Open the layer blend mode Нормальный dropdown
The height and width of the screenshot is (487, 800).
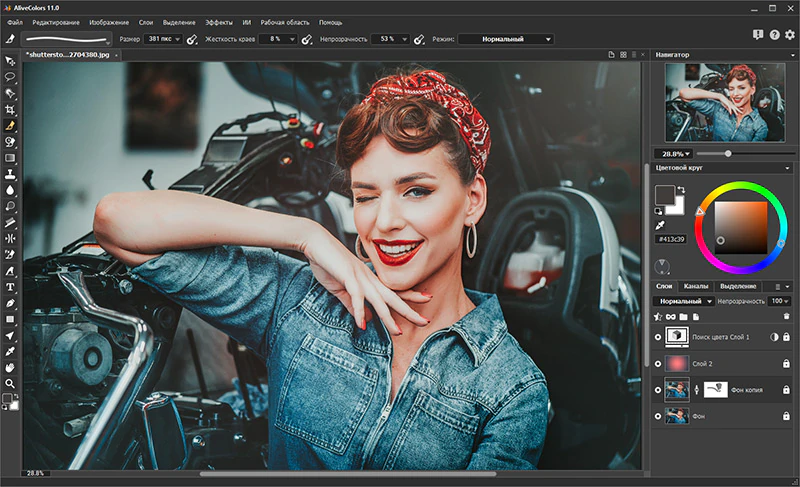click(684, 301)
